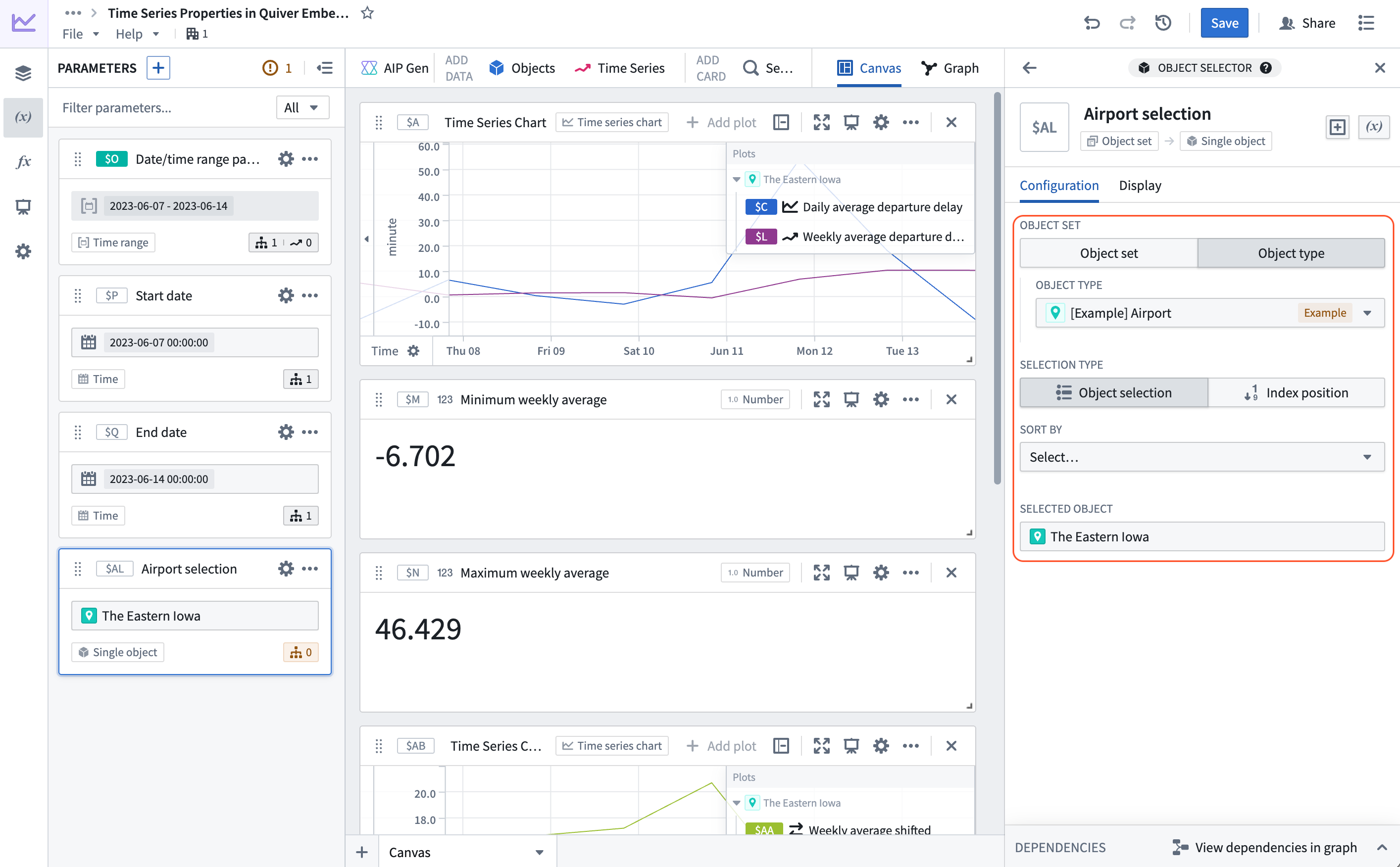
Task: Open the Sort By select dropdown
Action: [1201, 457]
